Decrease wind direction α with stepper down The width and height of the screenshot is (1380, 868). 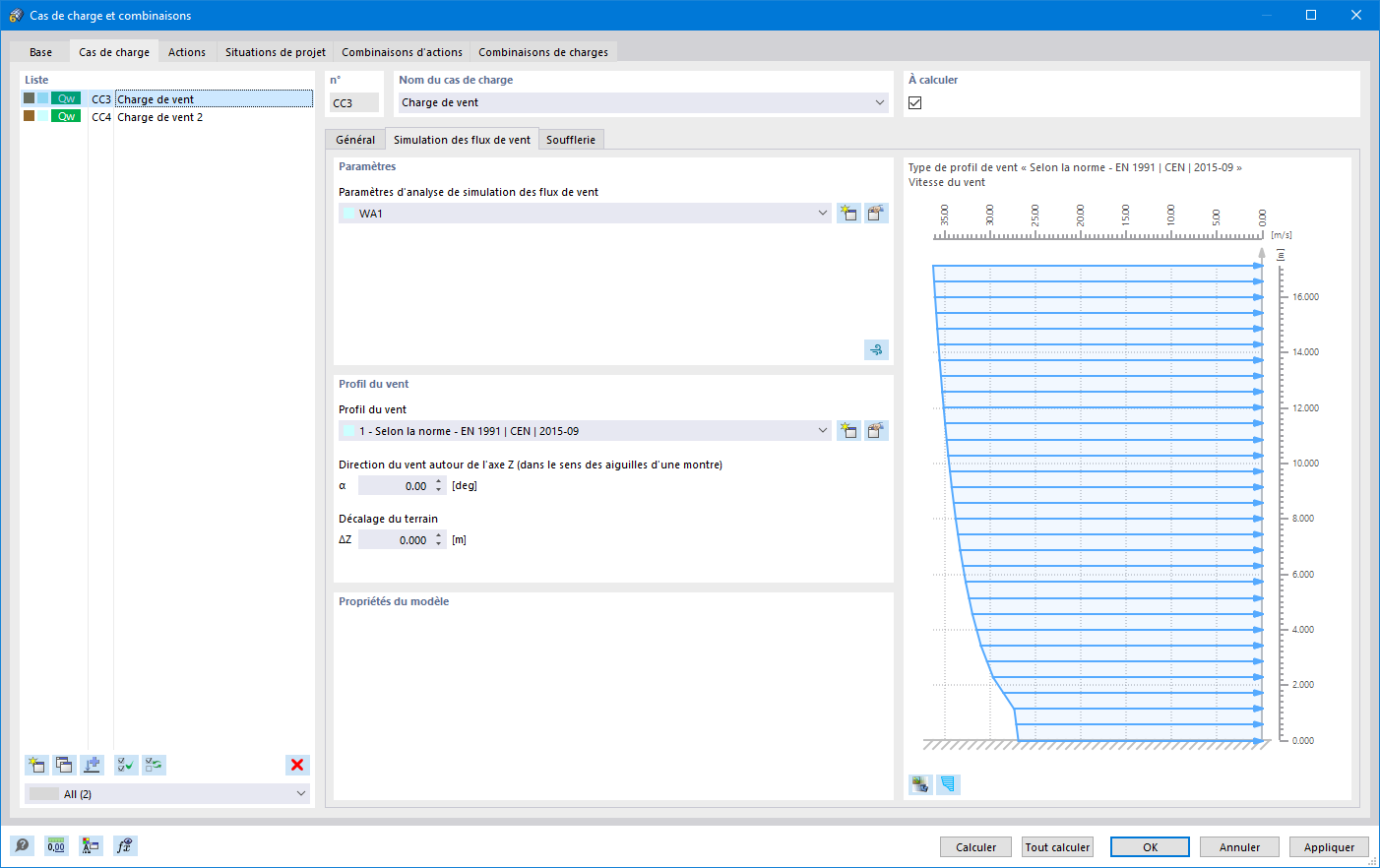tap(439, 490)
